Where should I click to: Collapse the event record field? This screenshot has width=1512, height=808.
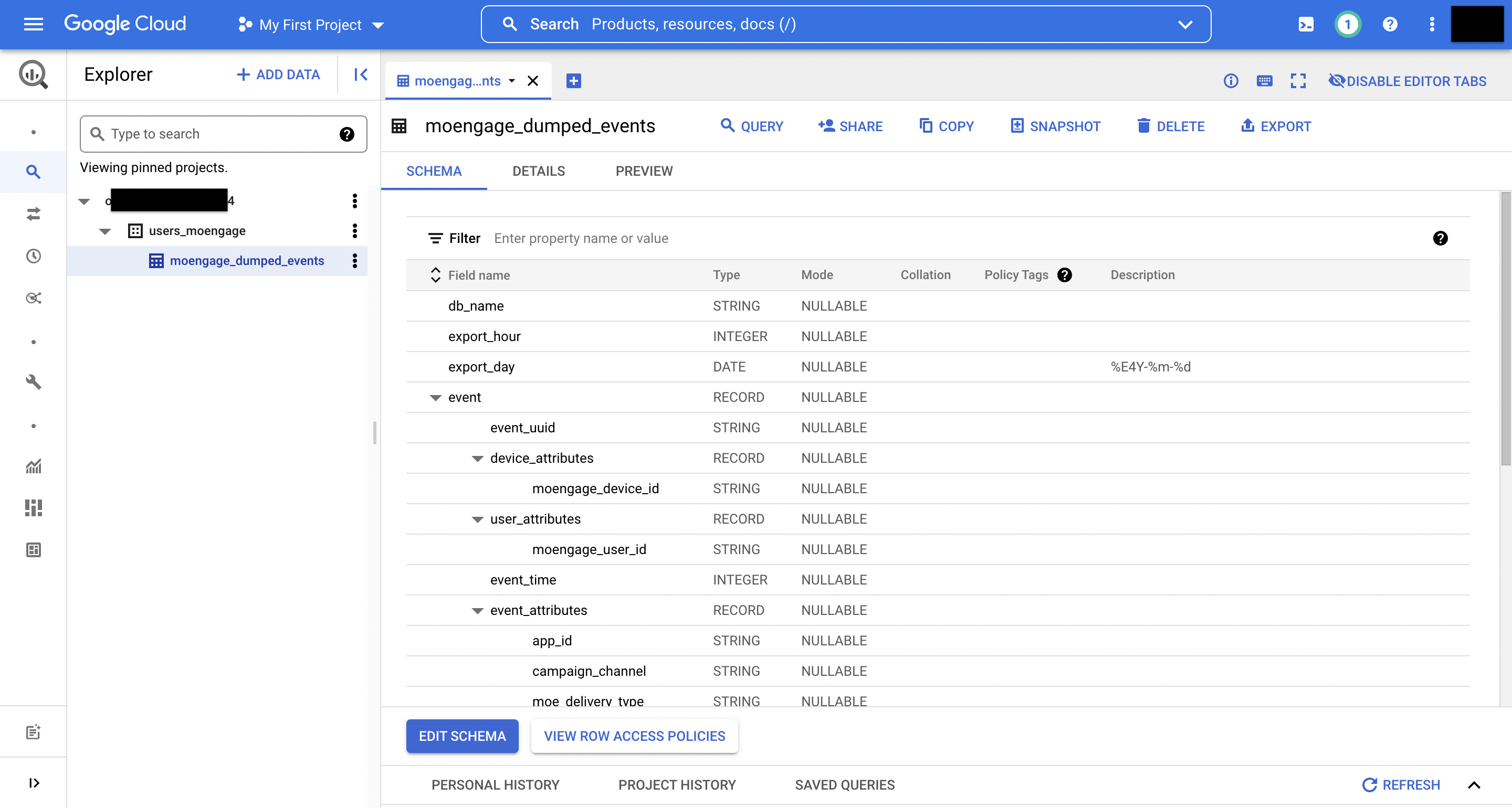tap(435, 398)
